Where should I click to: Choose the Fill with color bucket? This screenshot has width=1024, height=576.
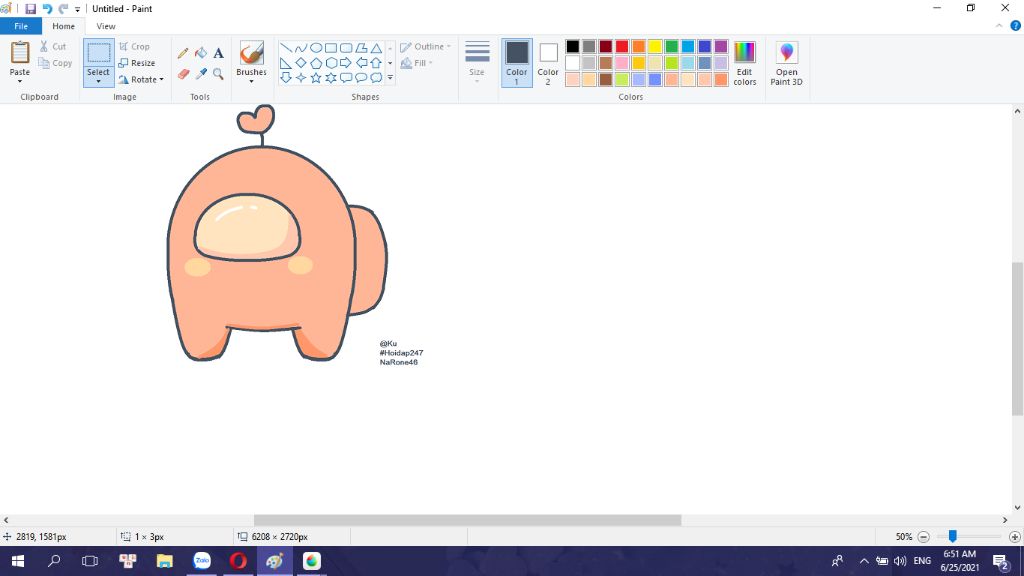point(200,54)
